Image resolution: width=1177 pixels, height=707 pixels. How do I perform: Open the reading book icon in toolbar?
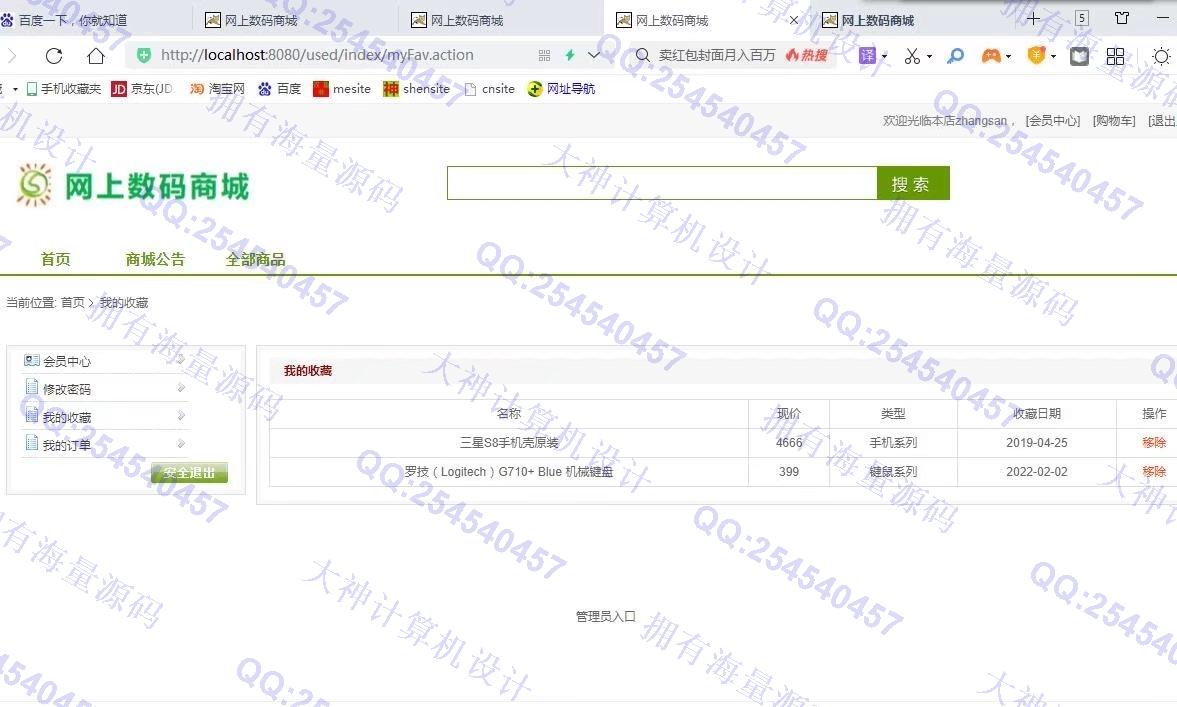(x=1079, y=56)
